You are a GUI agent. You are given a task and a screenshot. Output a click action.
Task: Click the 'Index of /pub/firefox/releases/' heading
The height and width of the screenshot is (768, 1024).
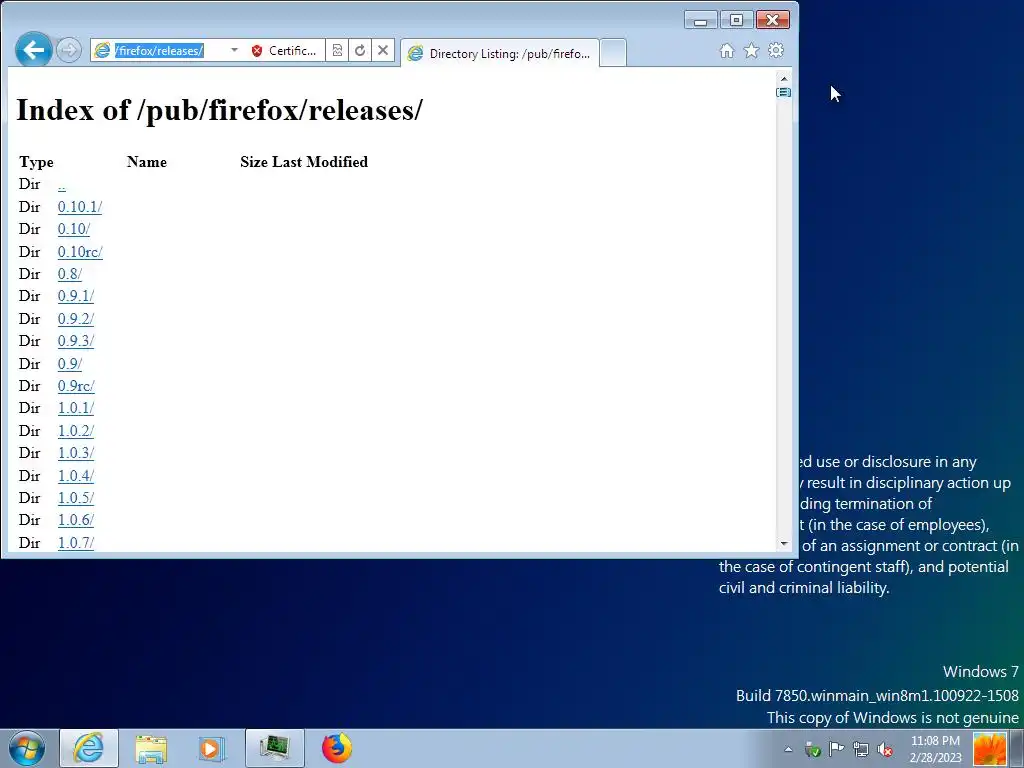click(219, 110)
